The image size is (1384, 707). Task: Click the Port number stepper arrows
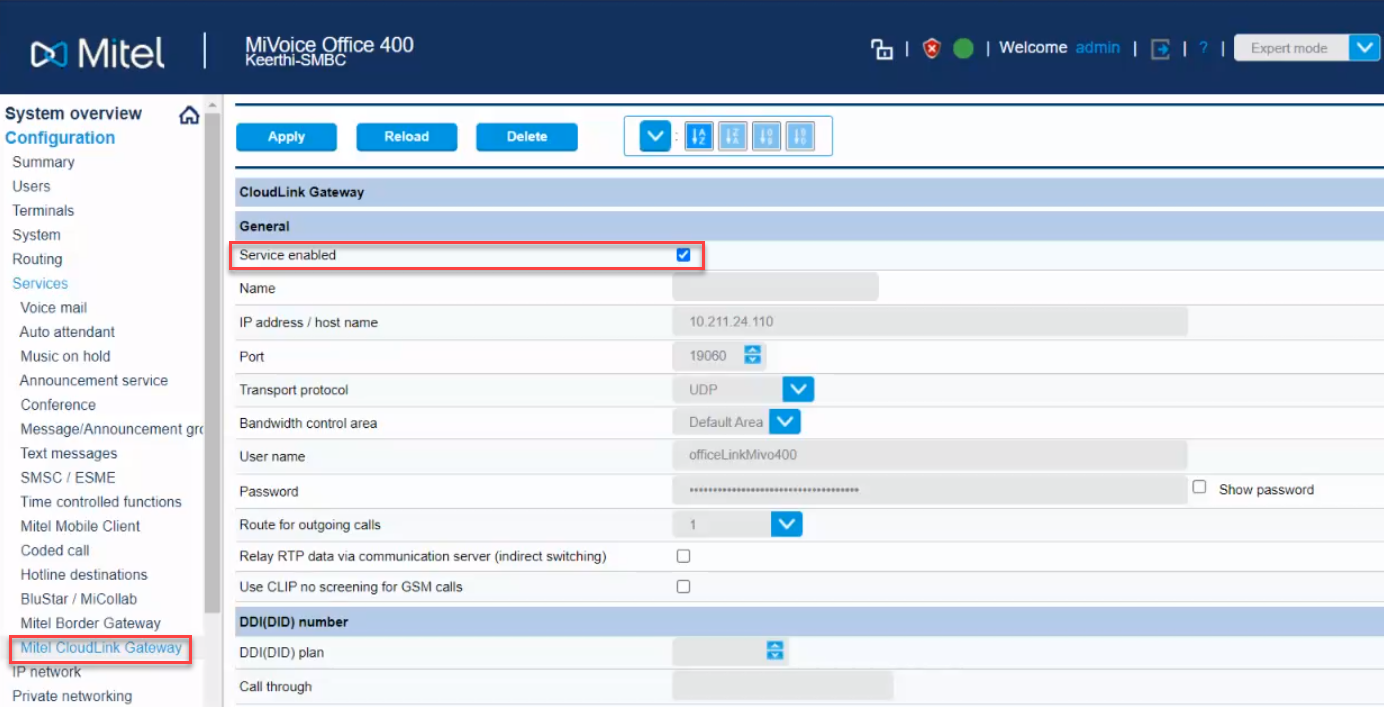point(753,355)
